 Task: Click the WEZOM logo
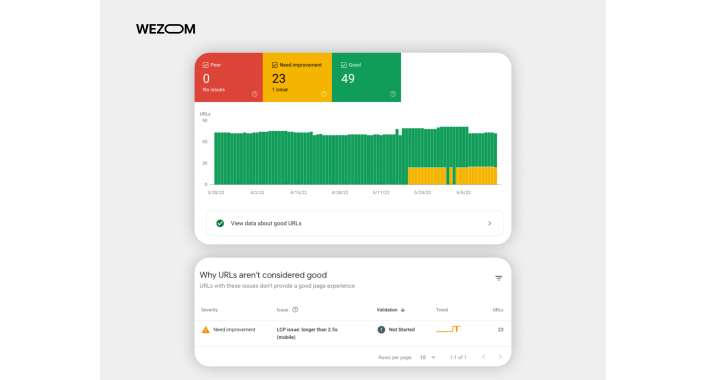click(x=165, y=29)
